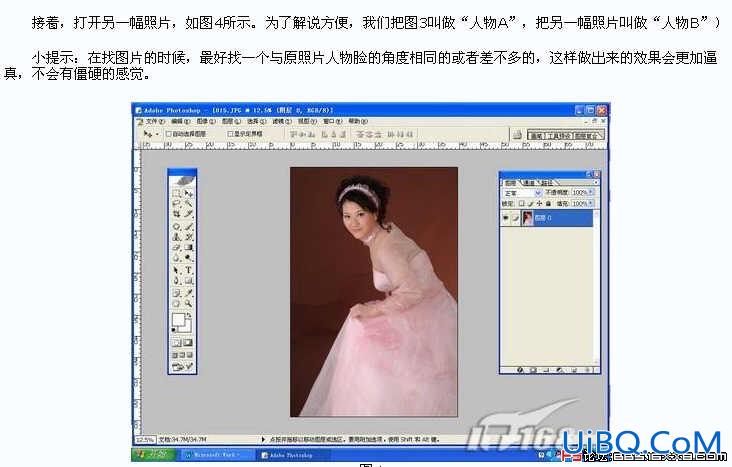
Task: Open the Edit menu
Action: pyautogui.click(x=181, y=121)
